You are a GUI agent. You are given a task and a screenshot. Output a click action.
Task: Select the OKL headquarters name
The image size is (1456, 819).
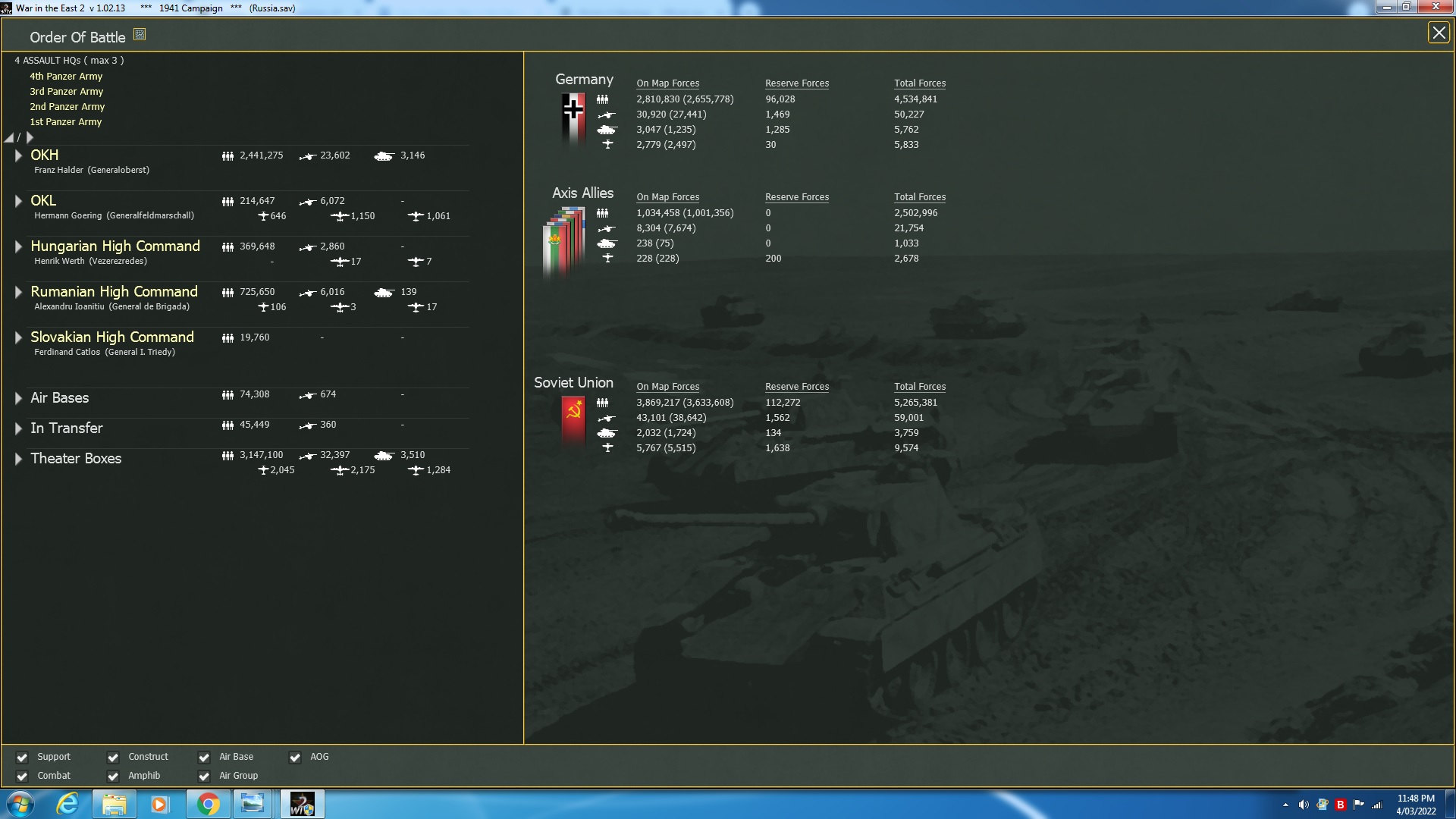pyautogui.click(x=43, y=201)
